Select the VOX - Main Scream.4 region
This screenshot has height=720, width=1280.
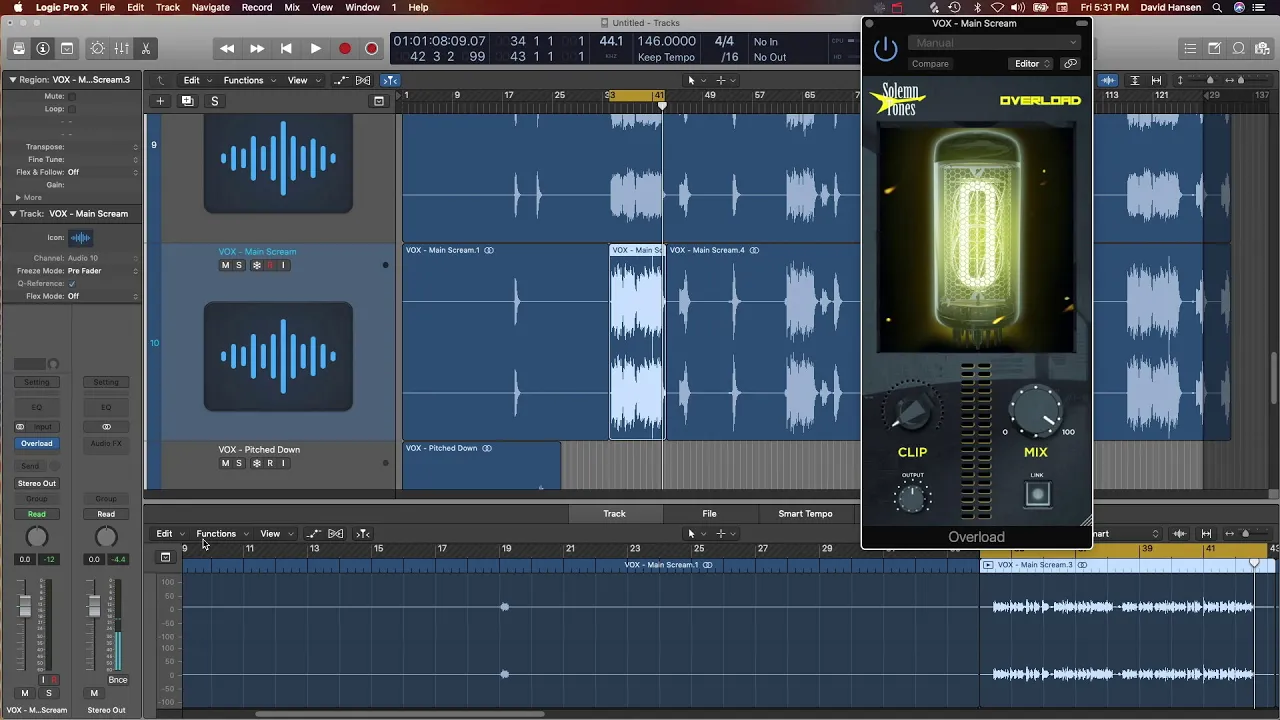pos(762,340)
